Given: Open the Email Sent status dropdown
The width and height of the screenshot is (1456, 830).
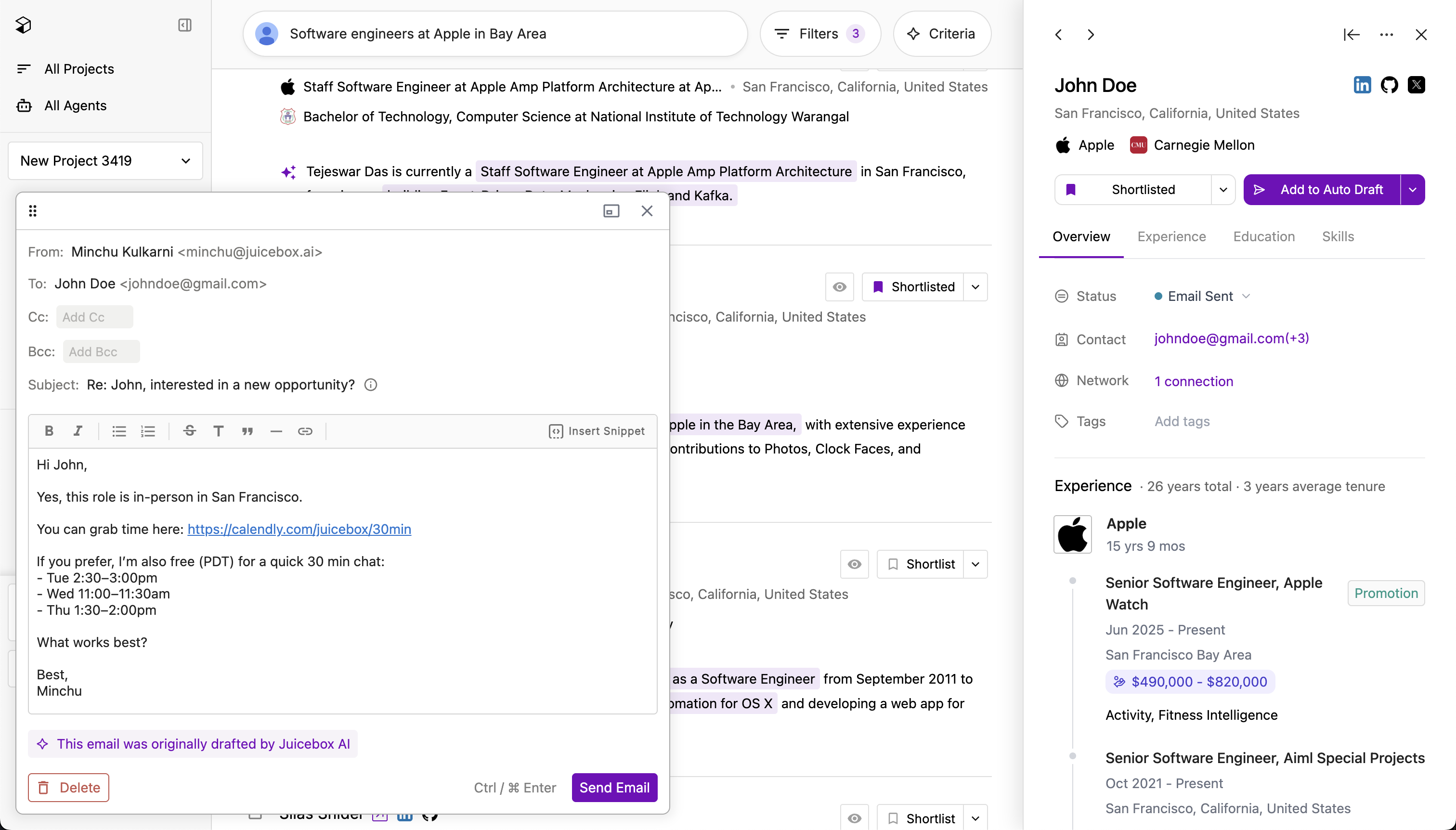Looking at the screenshot, I should [1202, 297].
